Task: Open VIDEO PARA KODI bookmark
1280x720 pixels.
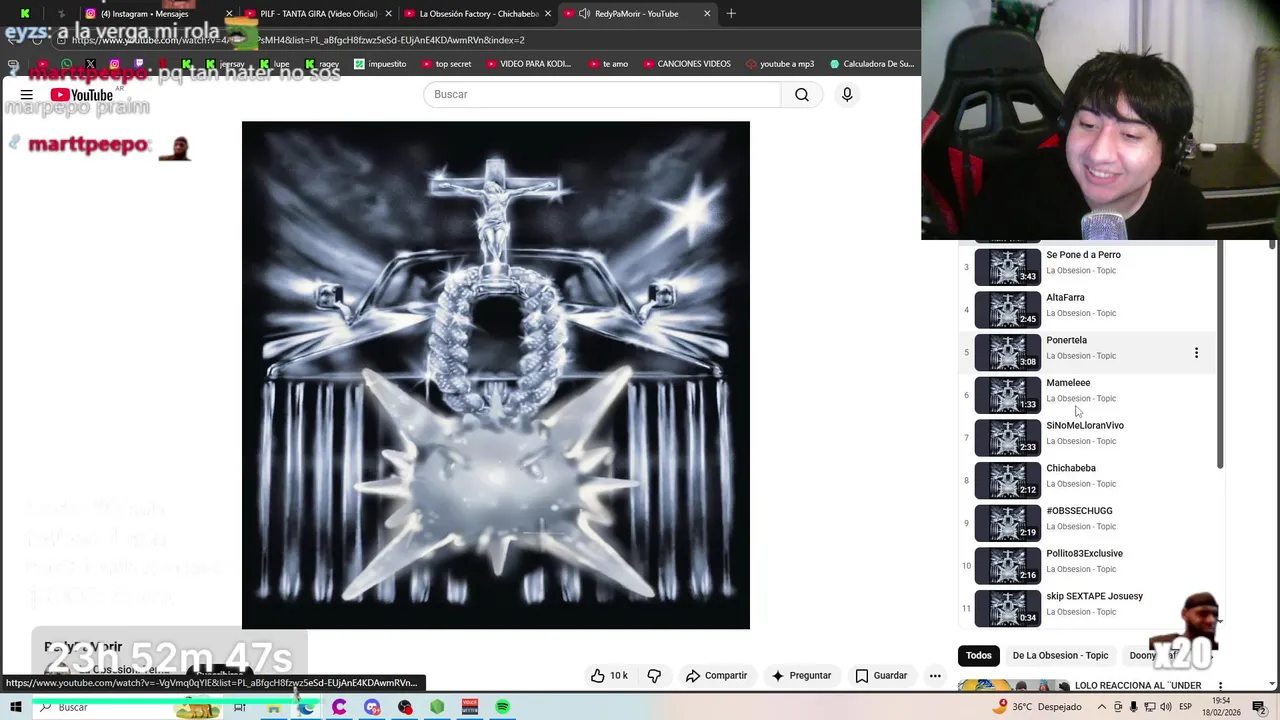Action: pos(528,64)
